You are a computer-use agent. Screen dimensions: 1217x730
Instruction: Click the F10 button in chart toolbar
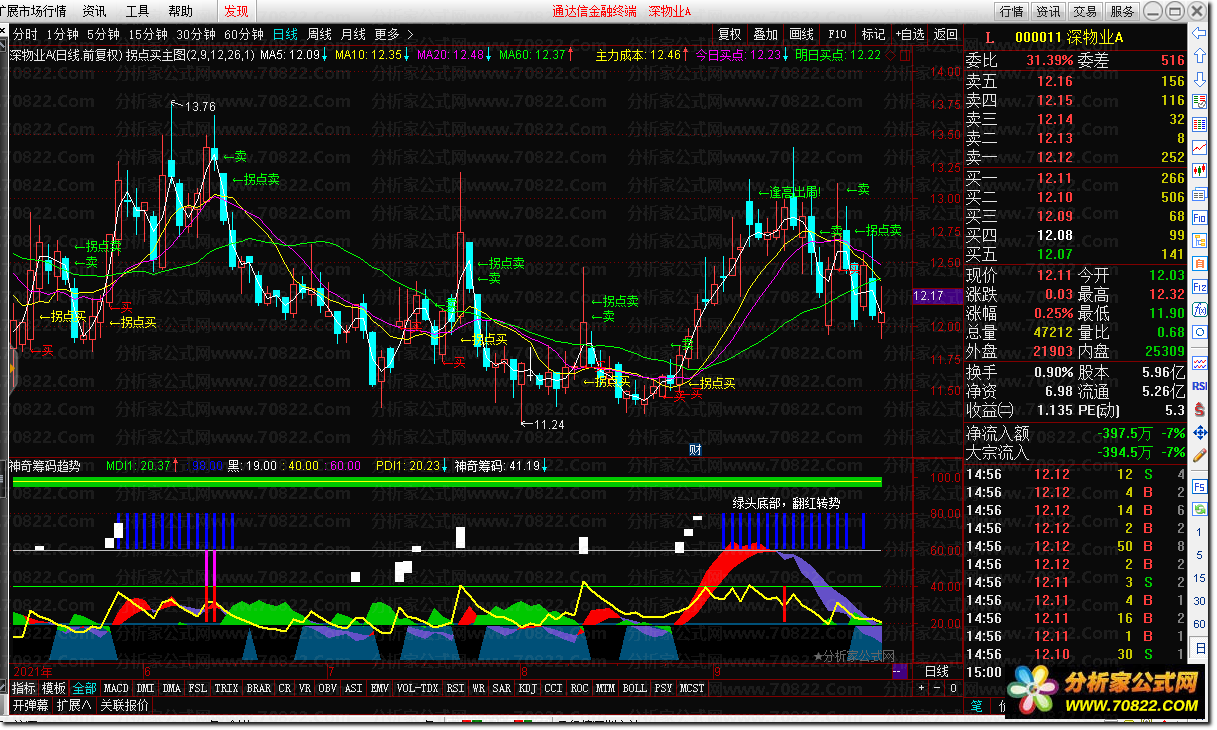coord(837,34)
